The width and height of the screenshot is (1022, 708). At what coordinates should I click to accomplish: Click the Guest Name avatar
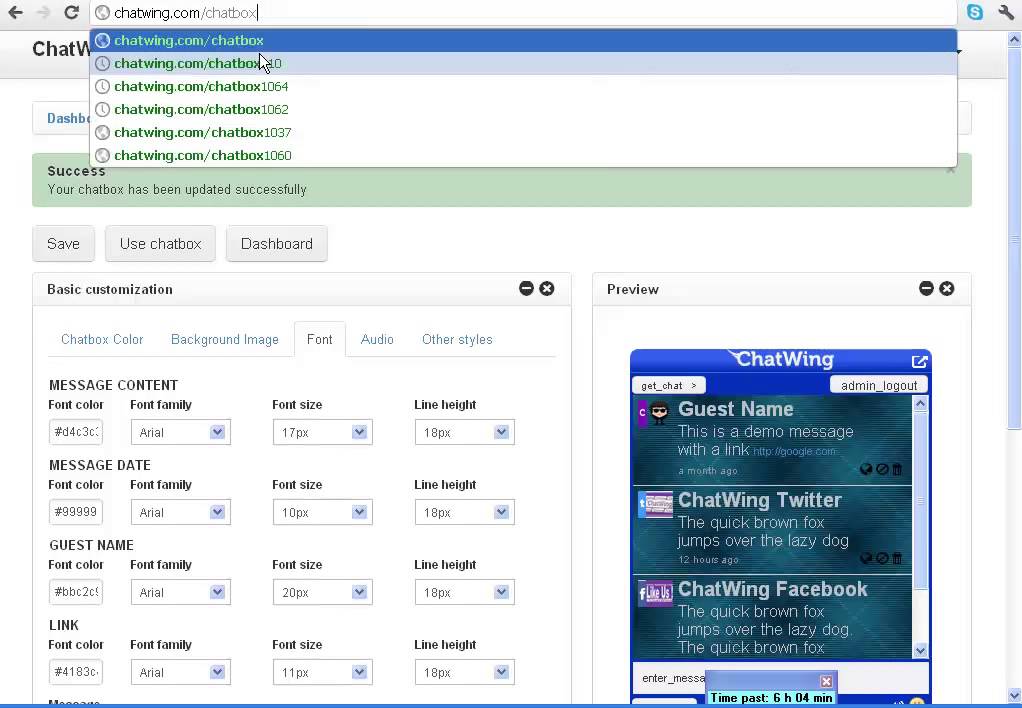coord(660,412)
